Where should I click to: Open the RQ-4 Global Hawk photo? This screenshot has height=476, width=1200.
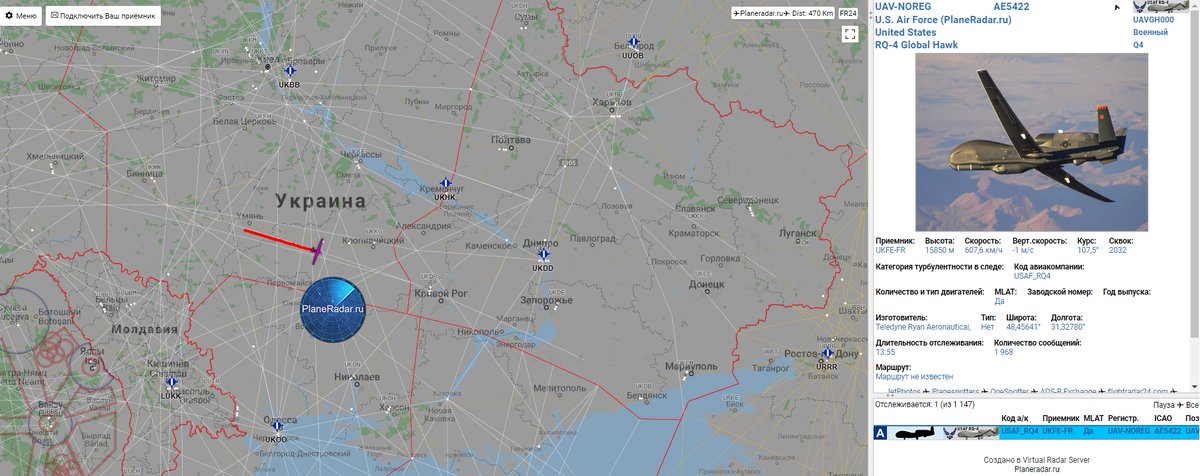click(1031, 143)
